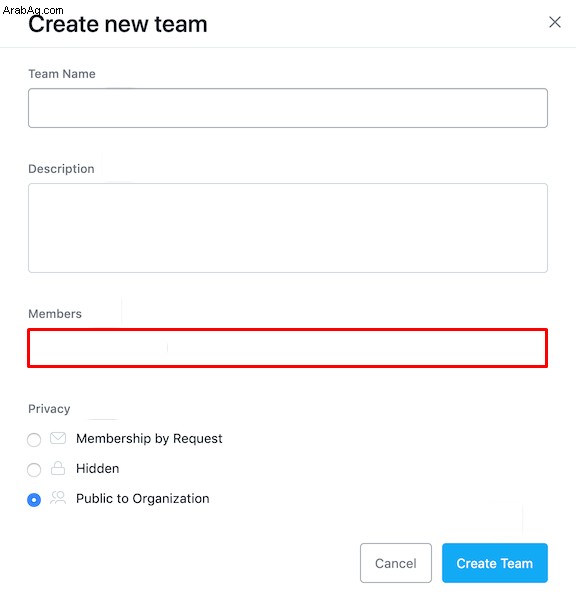Screen dimensions: 576x611
Task: Click the padlock icon next to Hidden
Action: click(x=58, y=468)
